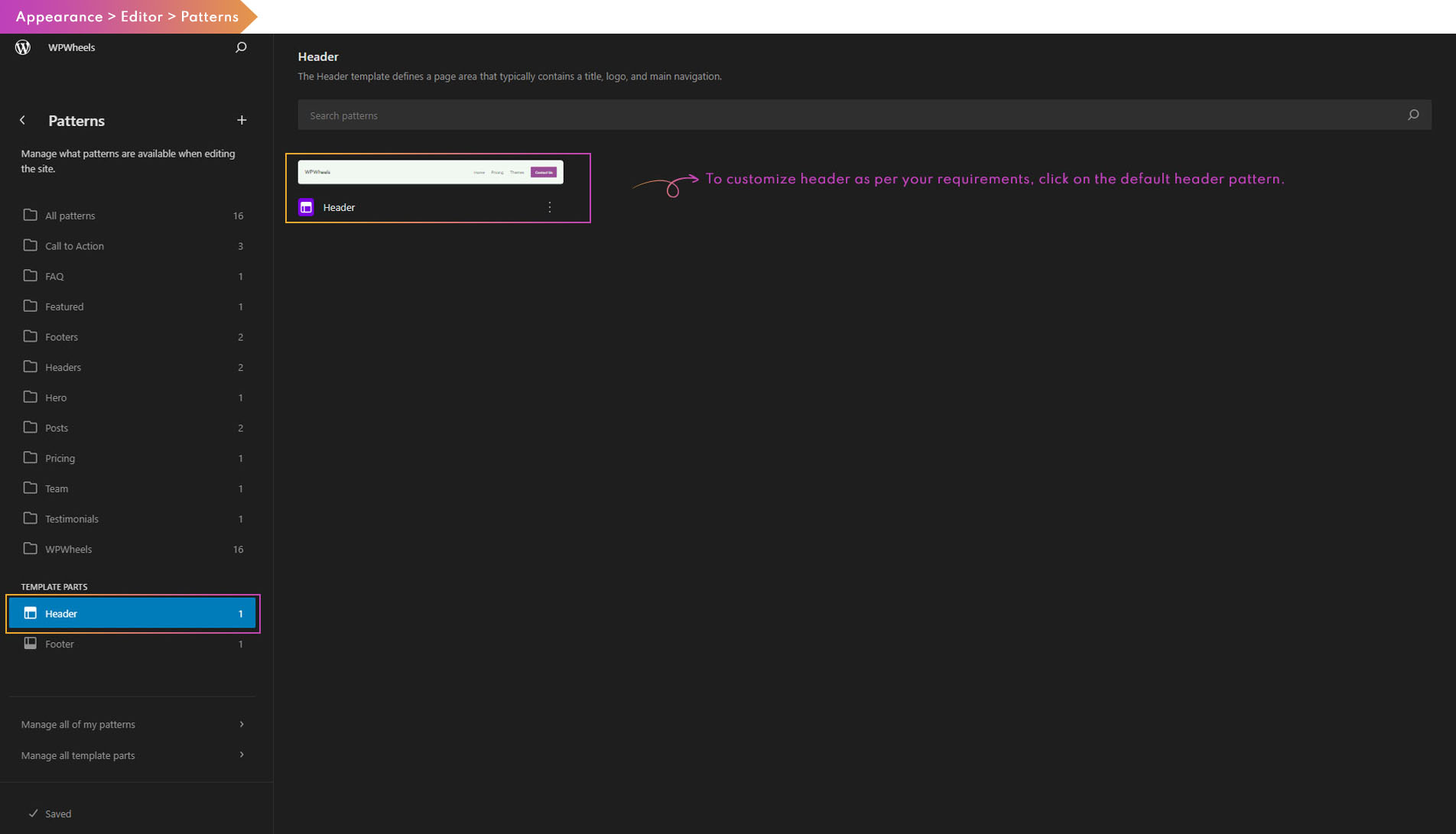Screen dimensions: 1456x834
Task: Go back using the Patterns back arrow
Action: [23, 120]
